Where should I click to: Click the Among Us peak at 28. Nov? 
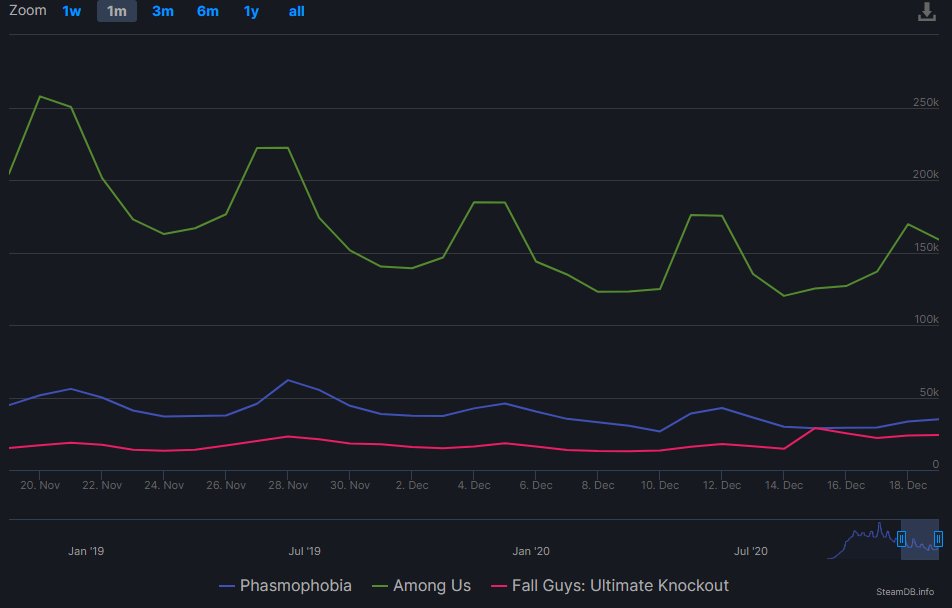tap(287, 148)
